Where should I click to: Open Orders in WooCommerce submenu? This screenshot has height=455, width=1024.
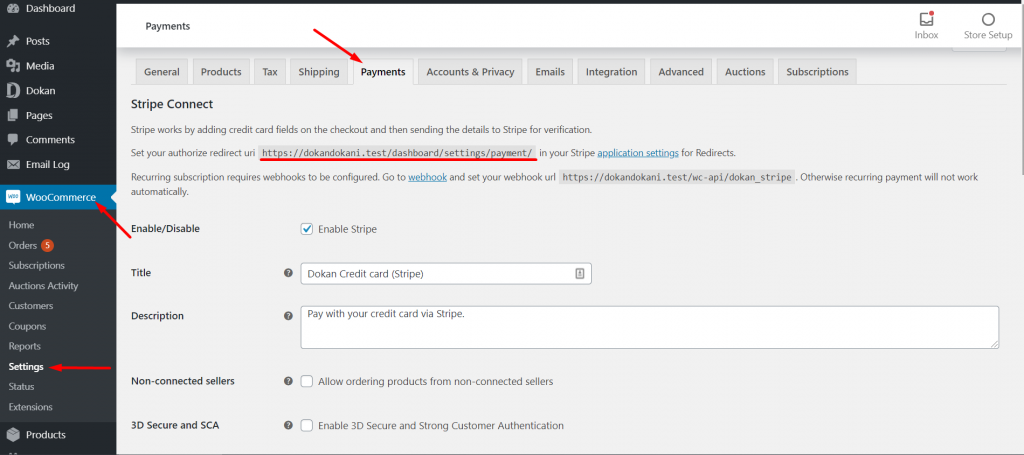coord(23,245)
